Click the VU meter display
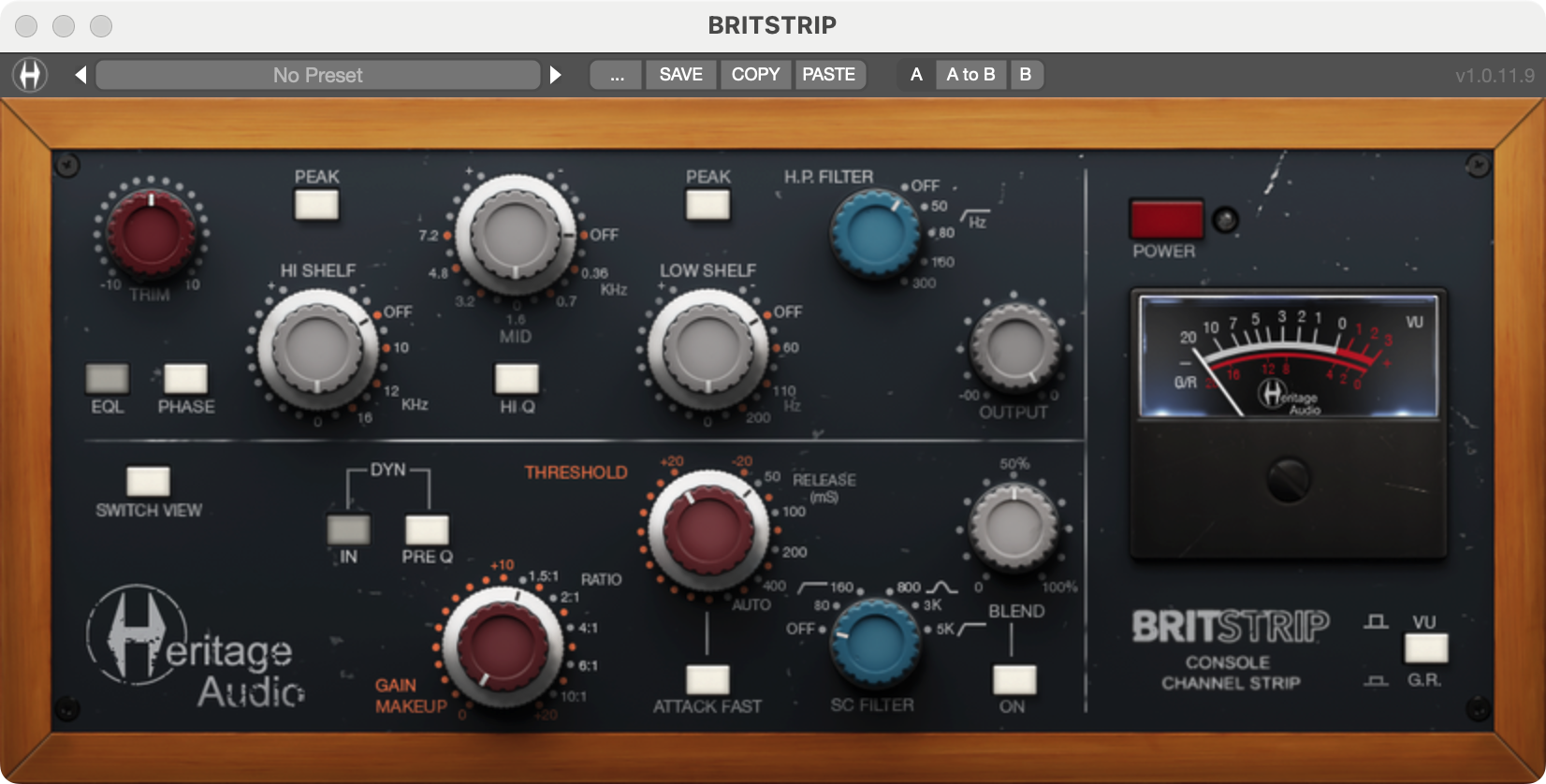This screenshot has height=784, width=1546. tap(1289, 356)
